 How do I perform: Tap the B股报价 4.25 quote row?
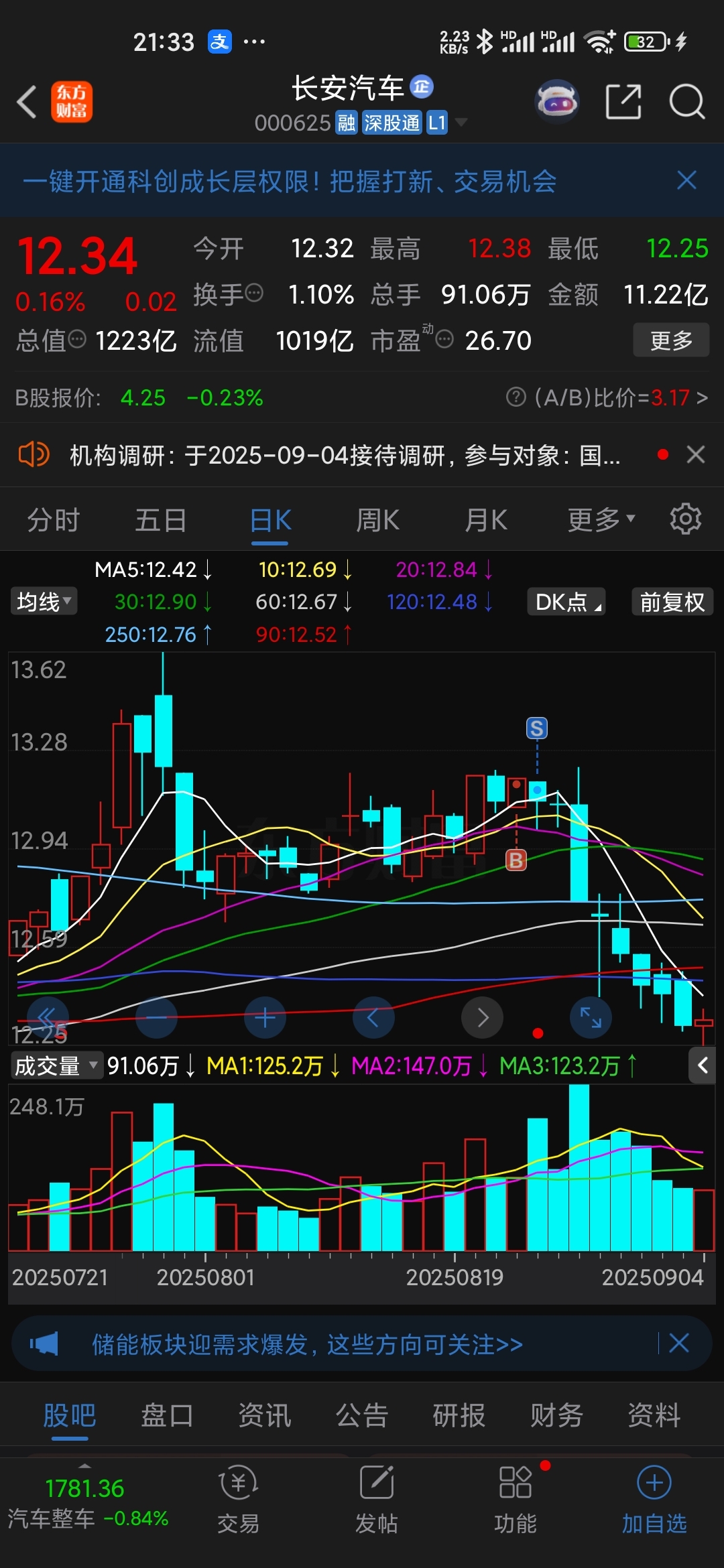tap(139, 397)
